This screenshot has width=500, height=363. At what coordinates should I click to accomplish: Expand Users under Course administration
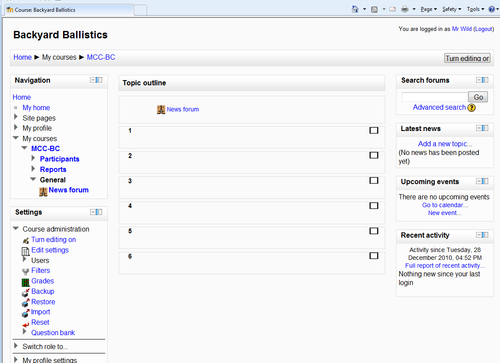(24, 259)
